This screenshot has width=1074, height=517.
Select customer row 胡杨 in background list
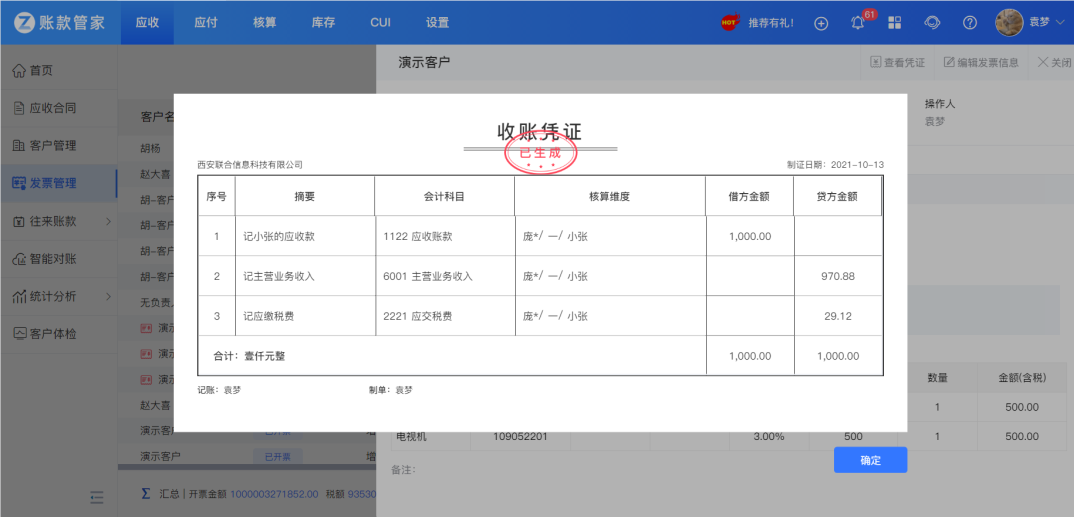(151, 148)
